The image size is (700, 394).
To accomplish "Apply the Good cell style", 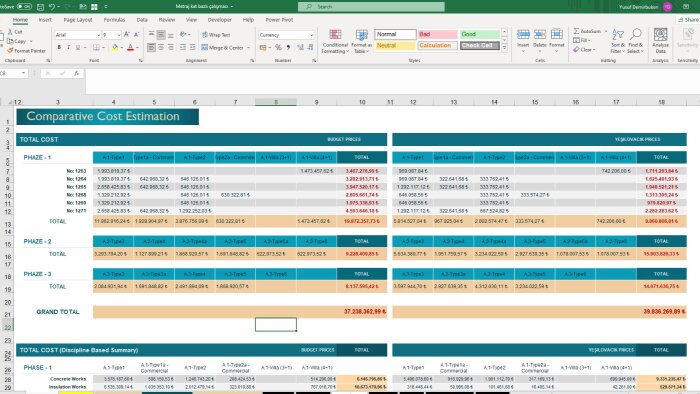I will coord(479,34).
